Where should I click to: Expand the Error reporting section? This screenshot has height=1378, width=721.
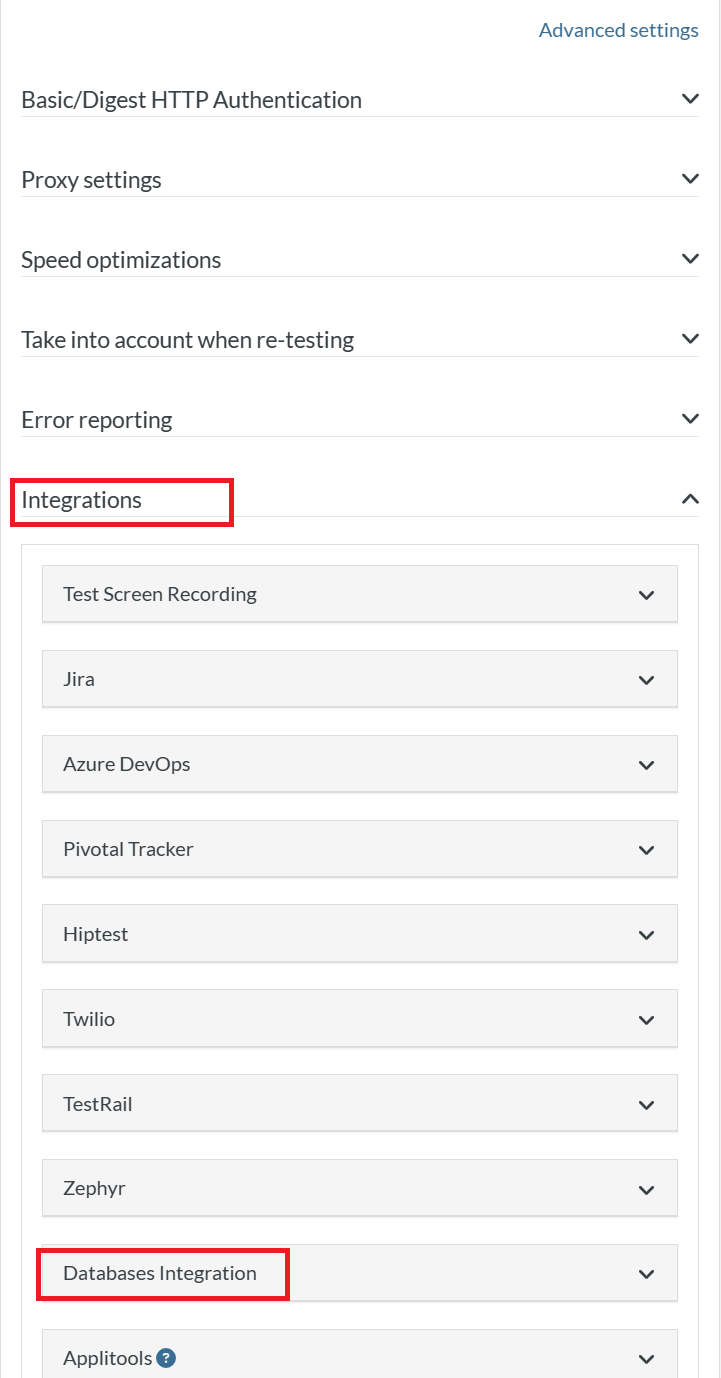pyautogui.click(x=689, y=419)
